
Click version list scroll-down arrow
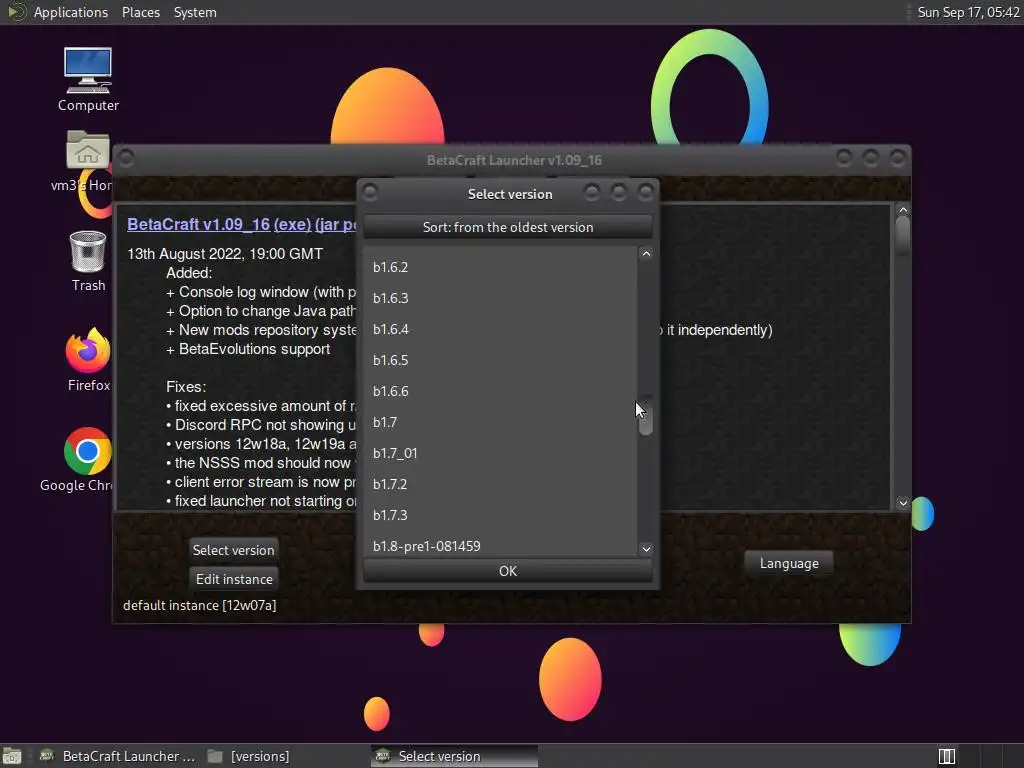tap(646, 549)
